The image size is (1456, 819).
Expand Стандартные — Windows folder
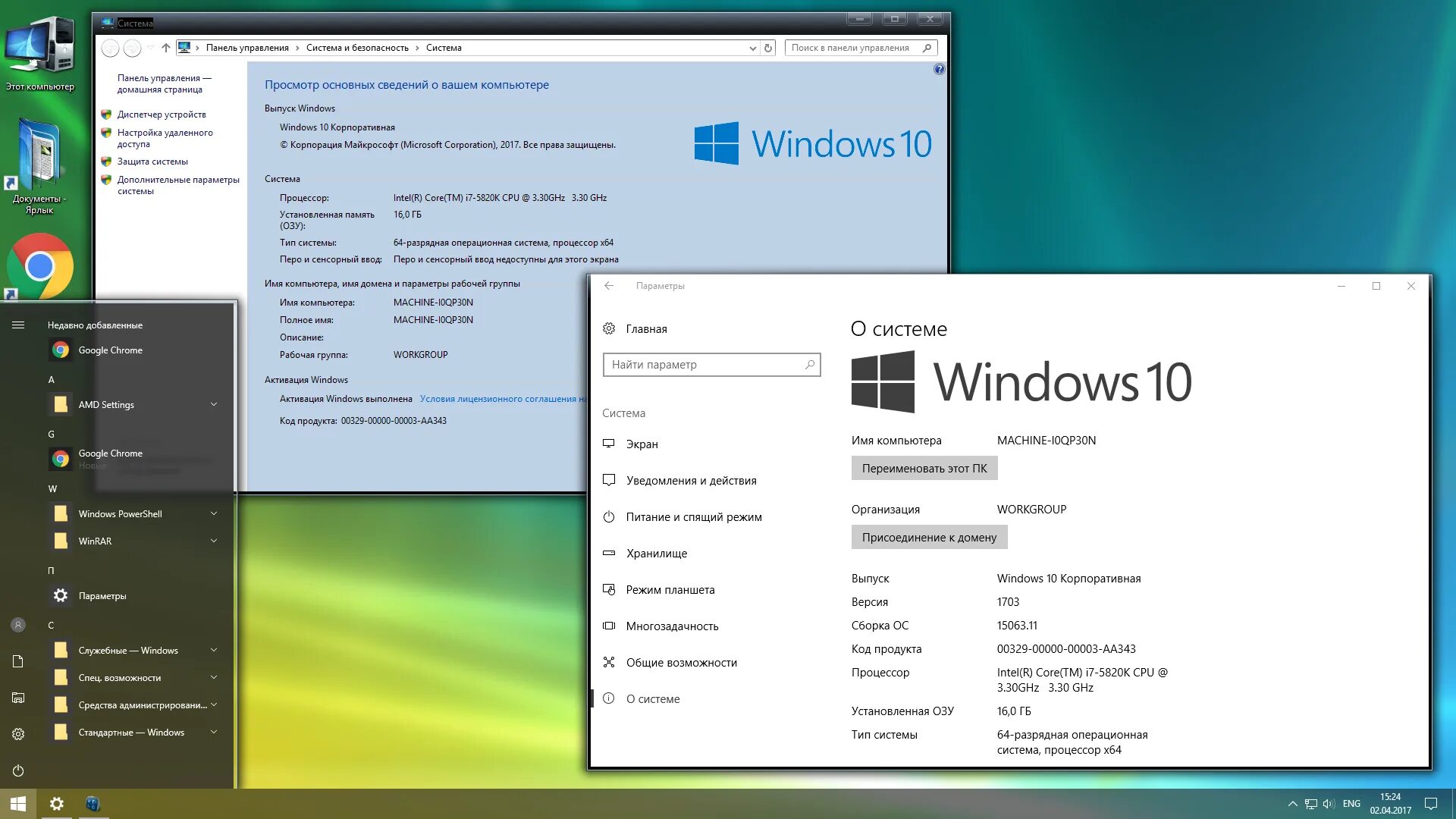(214, 732)
